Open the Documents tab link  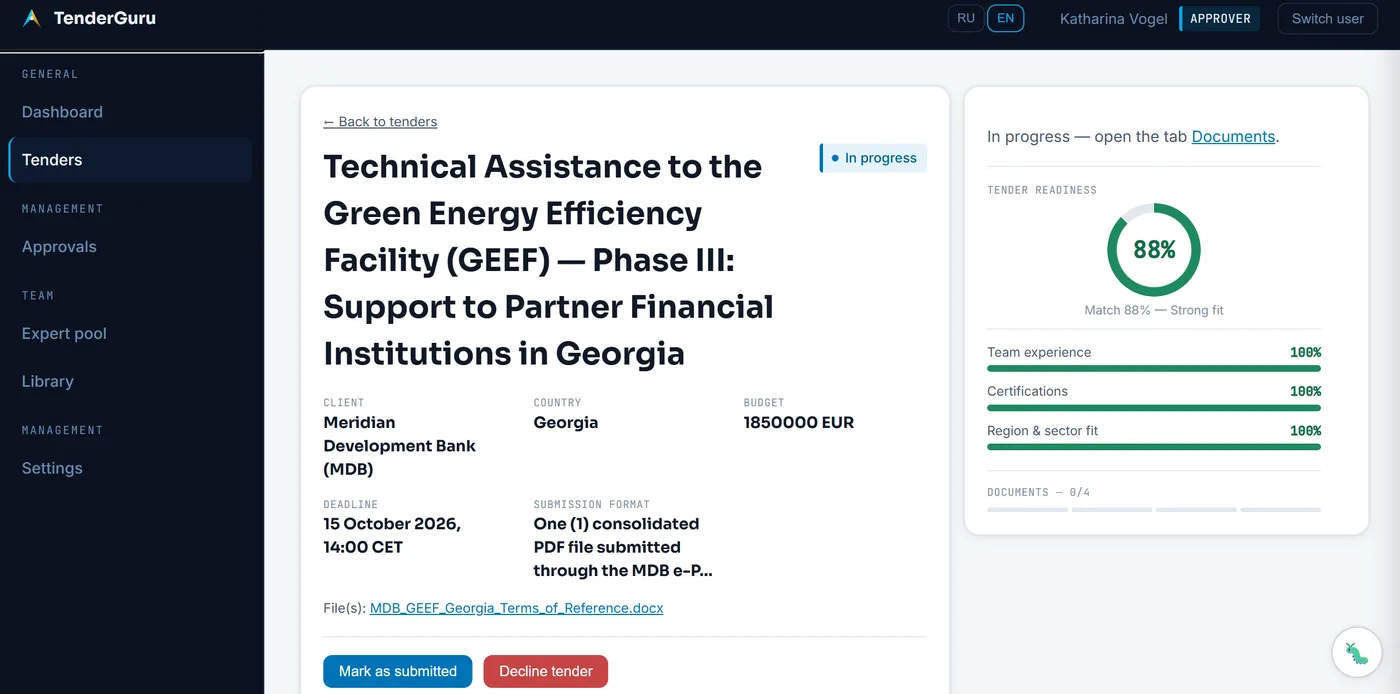pyautogui.click(x=1233, y=137)
